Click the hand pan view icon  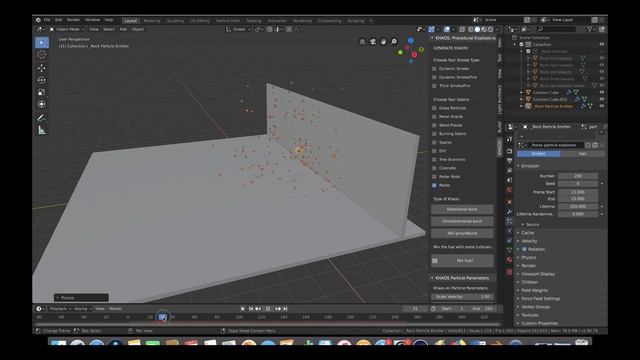[x=383, y=42]
